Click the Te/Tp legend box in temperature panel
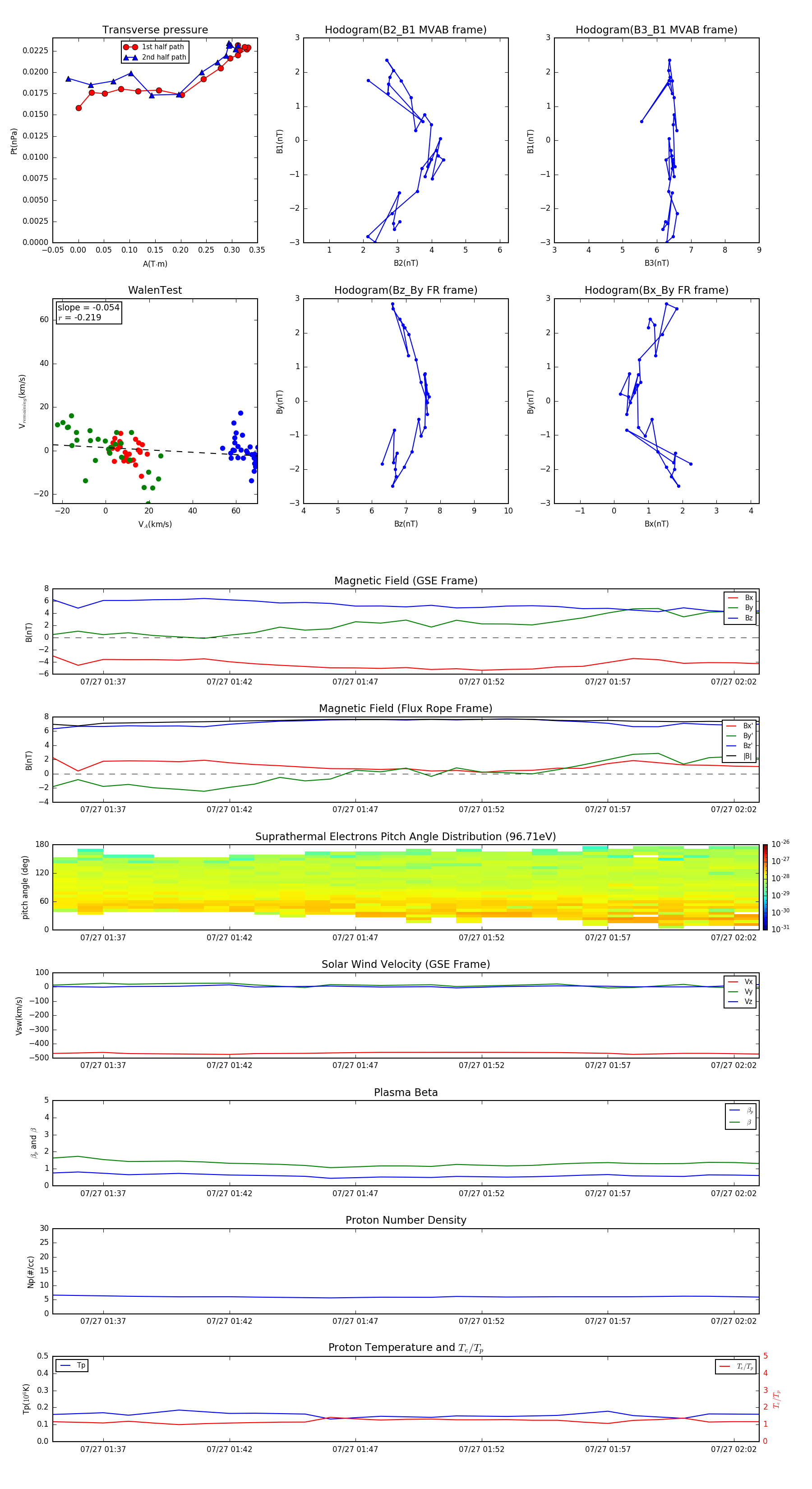The image size is (812, 1489). click(x=736, y=1366)
